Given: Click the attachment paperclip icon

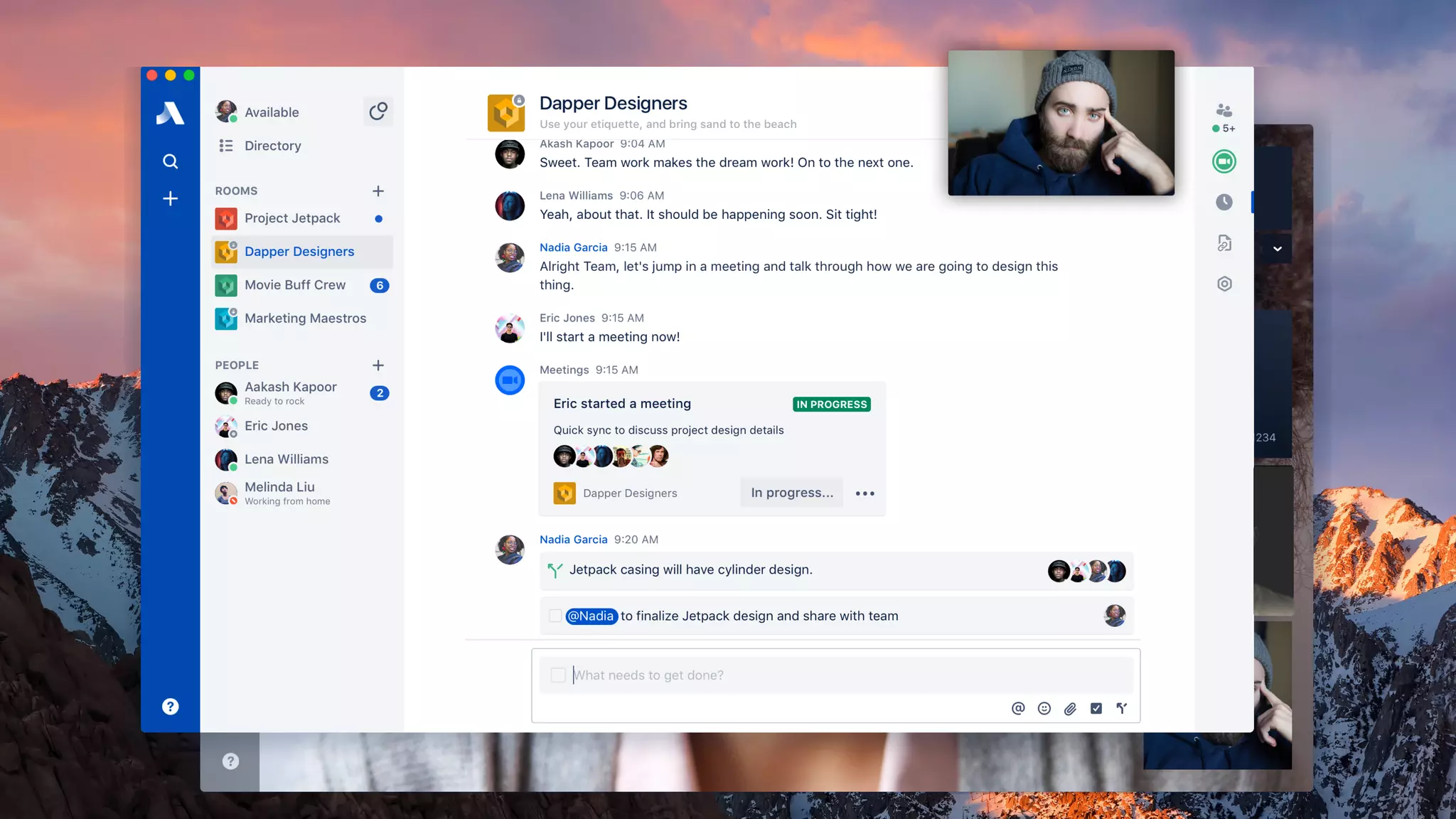Looking at the screenshot, I should click(x=1070, y=708).
